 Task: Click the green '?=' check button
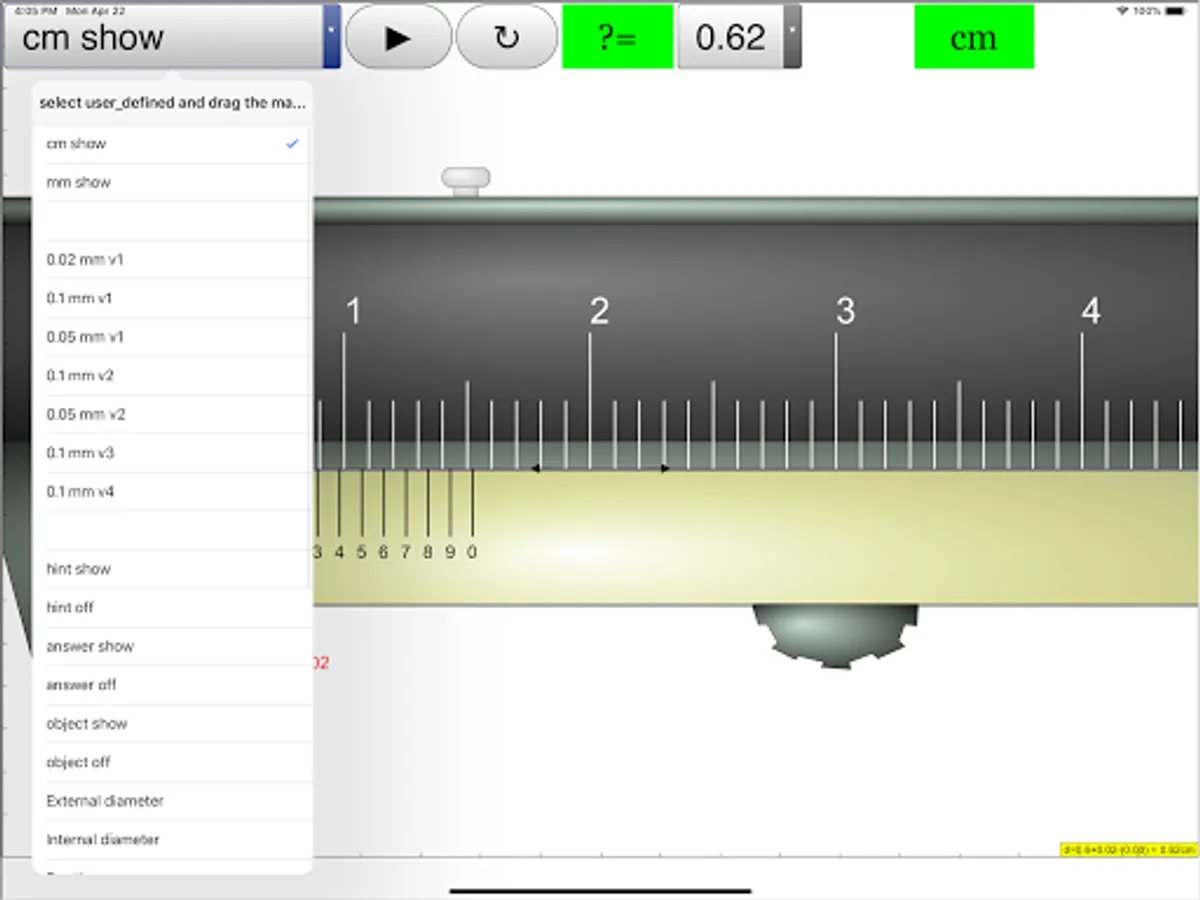(x=617, y=37)
